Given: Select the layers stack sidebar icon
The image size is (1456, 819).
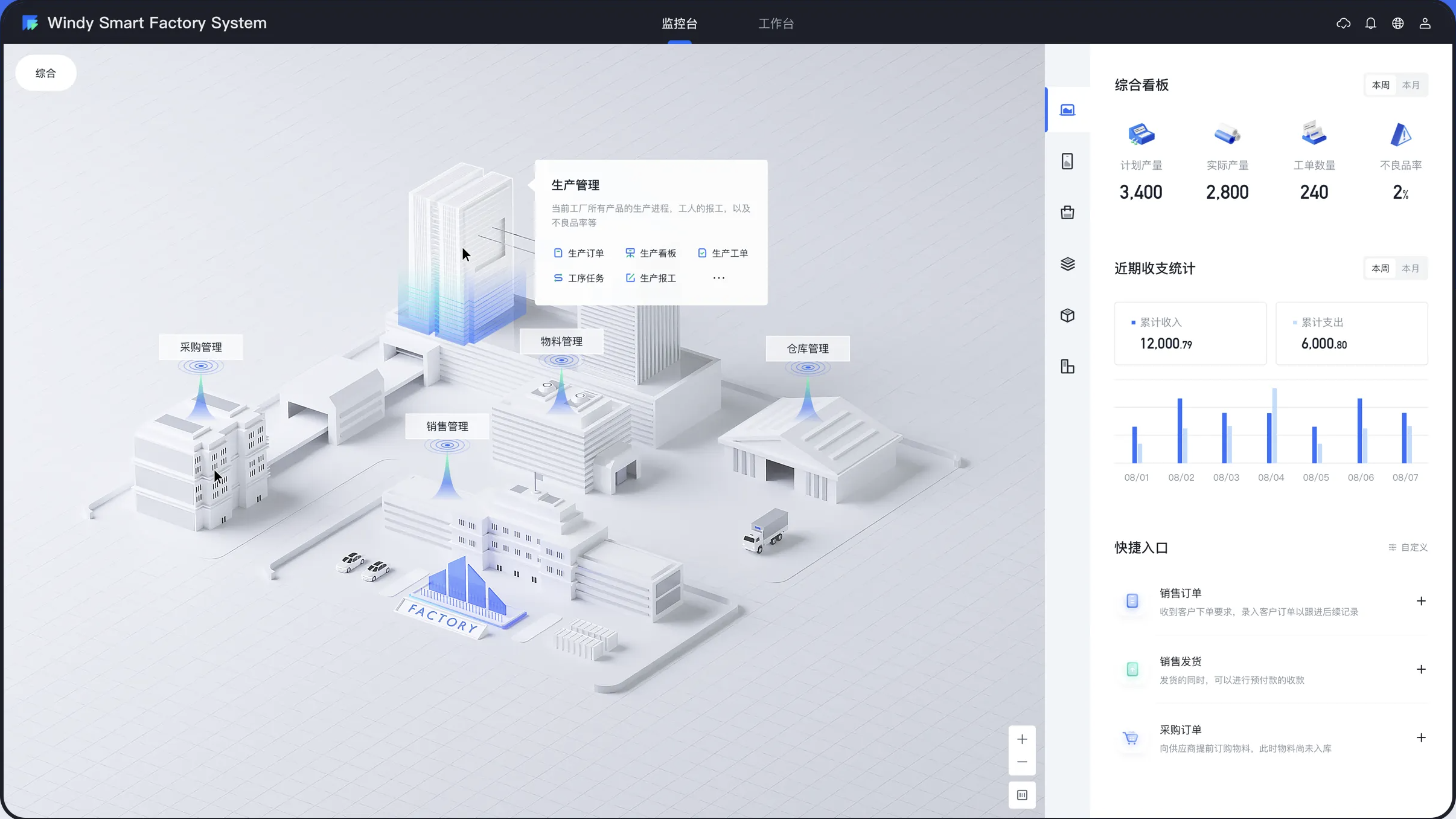Looking at the screenshot, I should [1067, 264].
